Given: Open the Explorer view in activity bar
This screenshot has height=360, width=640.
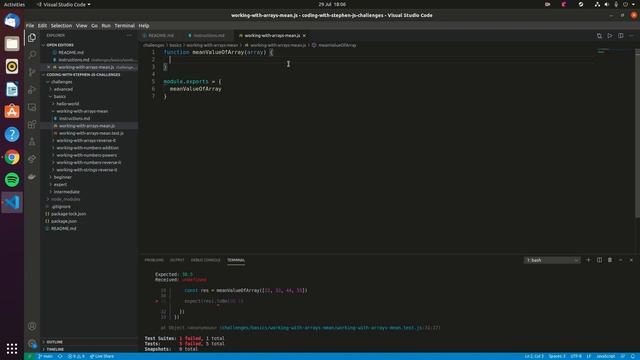Looking at the screenshot, I should (32, 38).
